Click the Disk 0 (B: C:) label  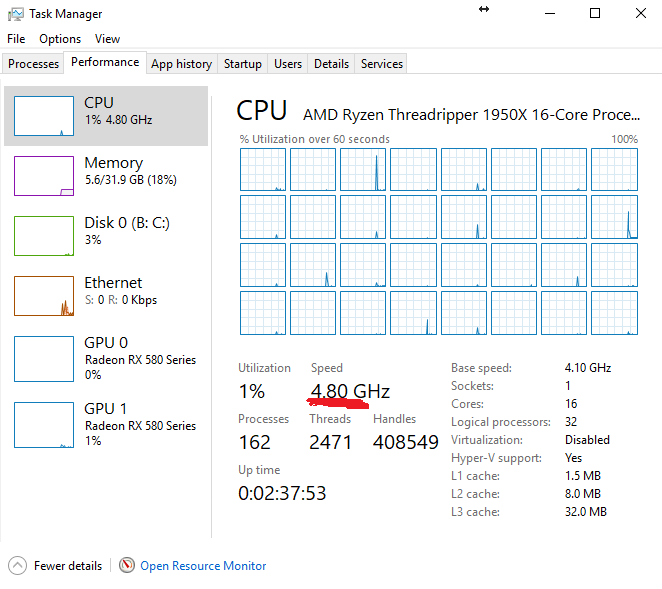coord(127,223)
